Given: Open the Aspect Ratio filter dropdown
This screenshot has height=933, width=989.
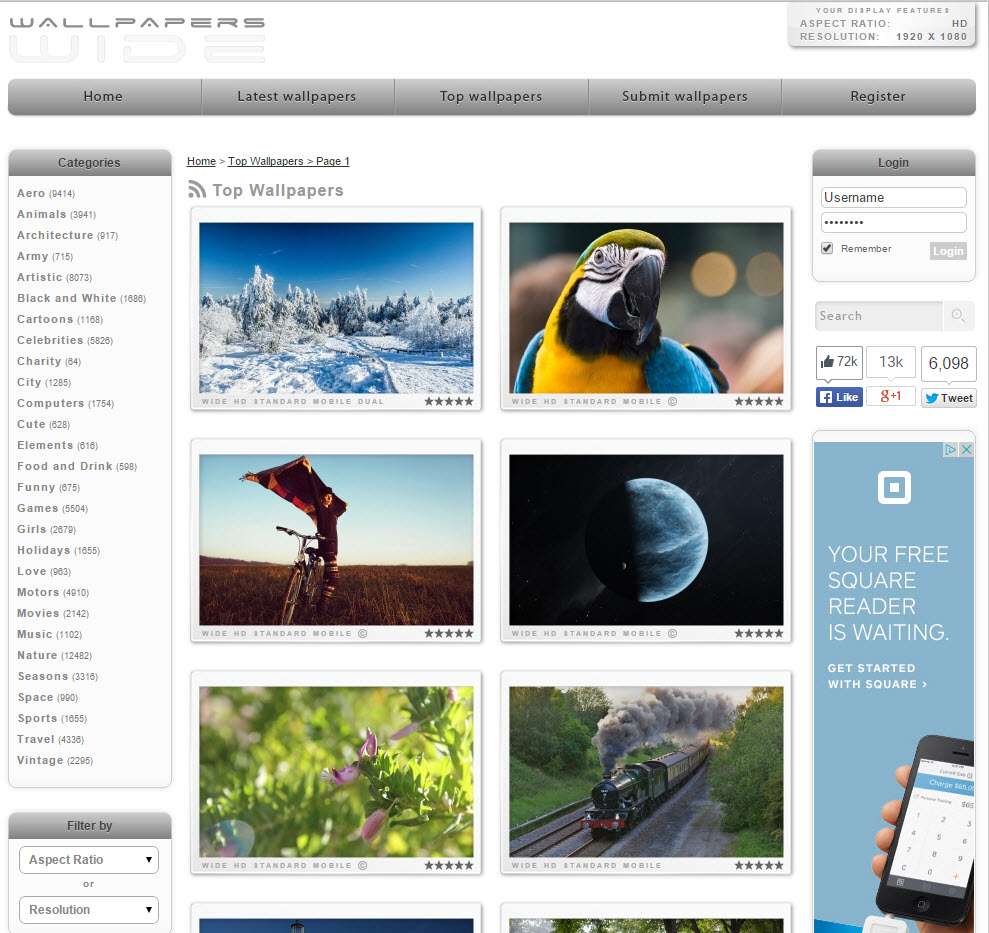Looking at the screenshot, I should tap(88, 859).
